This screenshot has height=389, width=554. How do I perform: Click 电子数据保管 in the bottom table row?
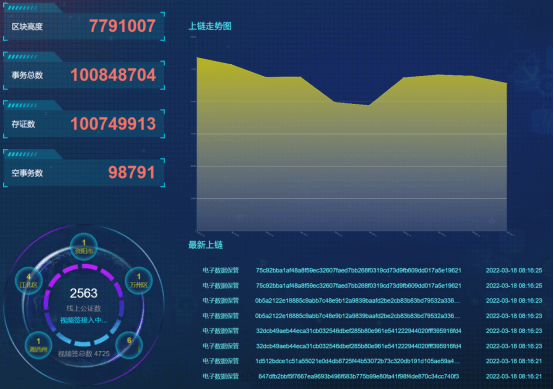(x=221, y=376)
